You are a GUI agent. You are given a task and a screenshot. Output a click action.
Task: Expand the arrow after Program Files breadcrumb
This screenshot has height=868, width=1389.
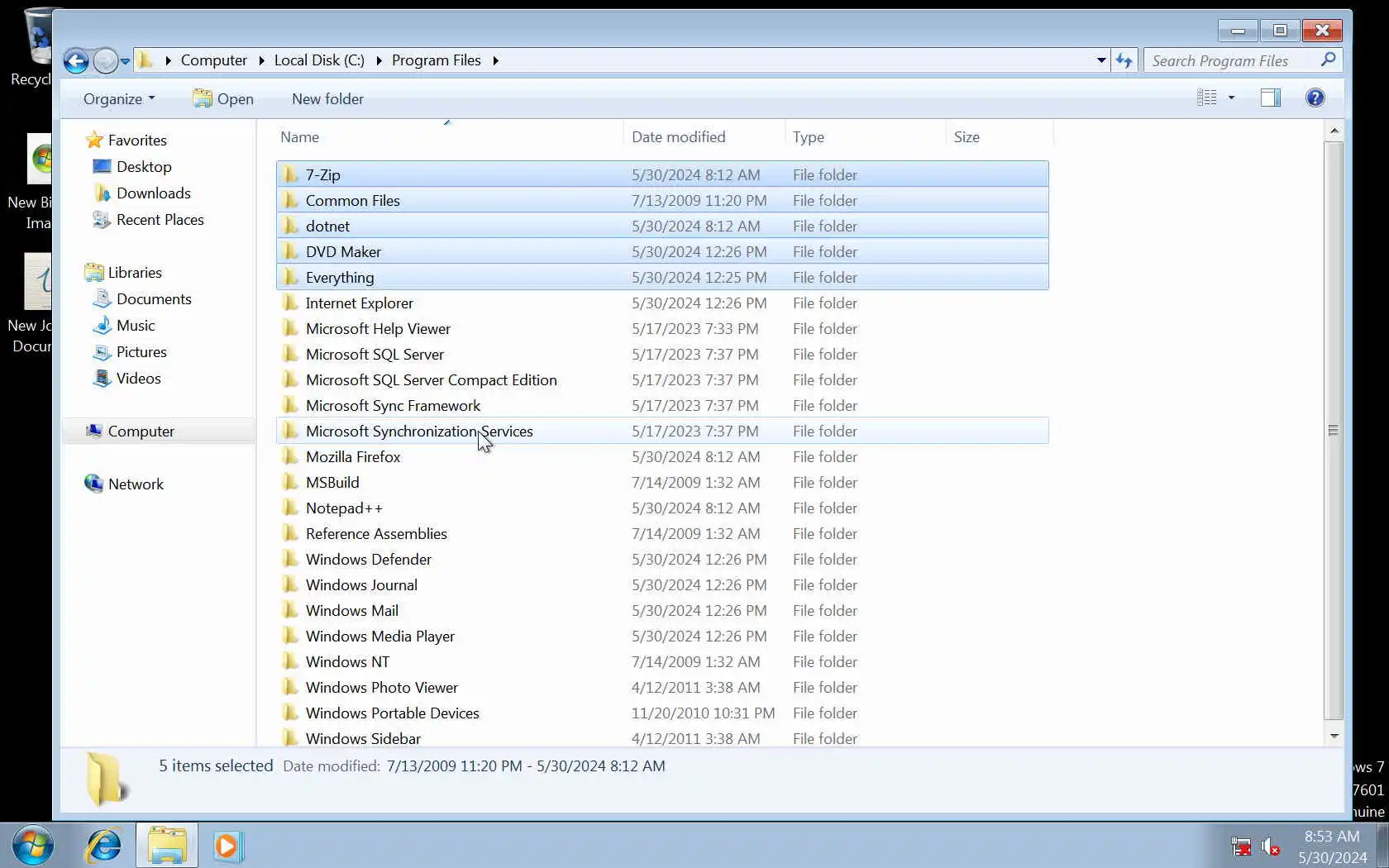[x=495, y=60]
